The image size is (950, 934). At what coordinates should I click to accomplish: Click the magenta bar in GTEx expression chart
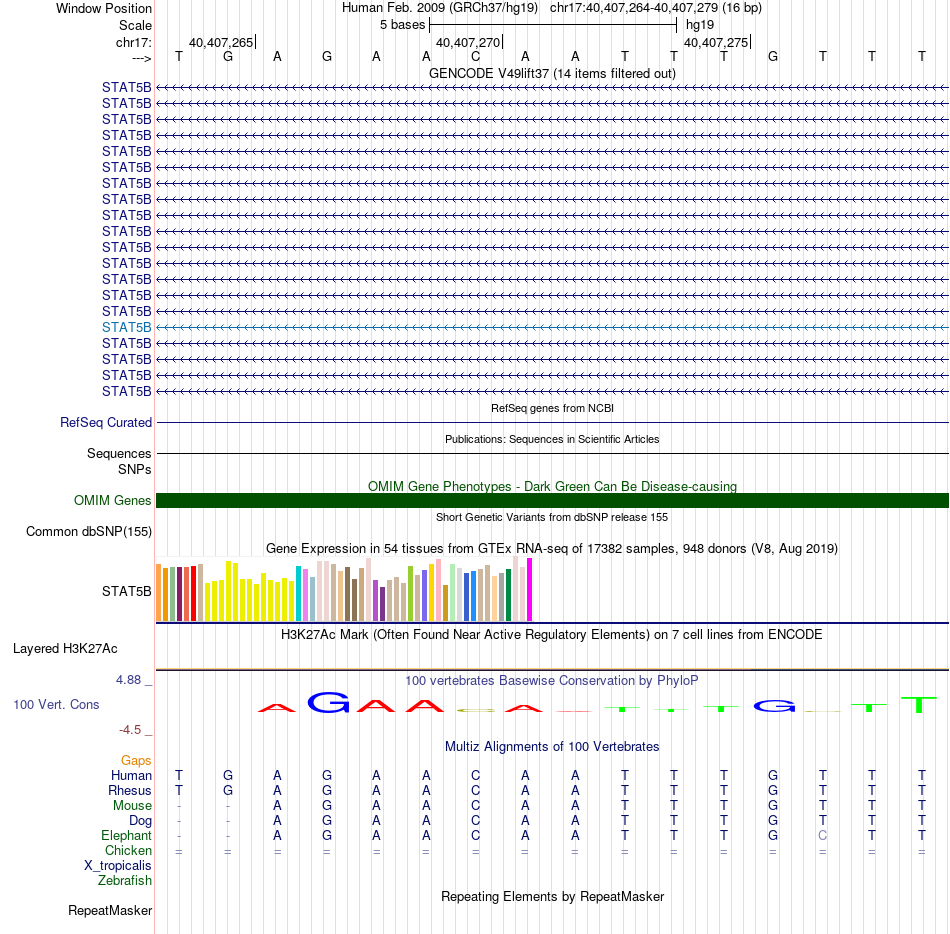[x=530, y=589]
